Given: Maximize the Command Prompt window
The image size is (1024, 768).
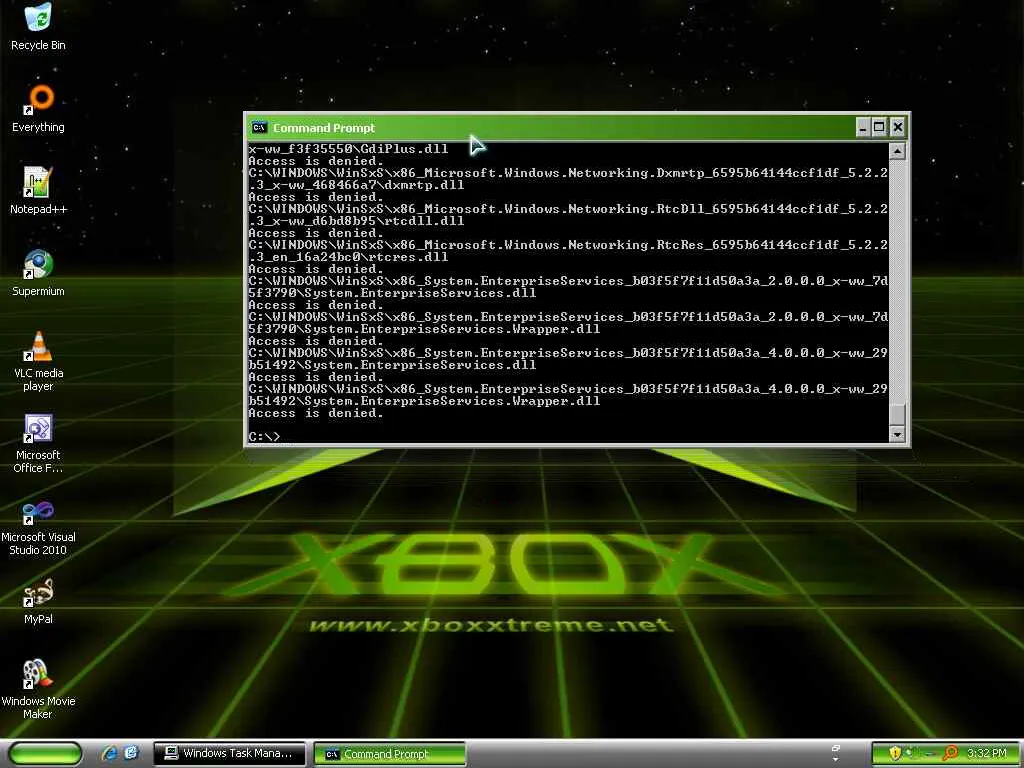Looking at the screenshot, I should [880, 127].
